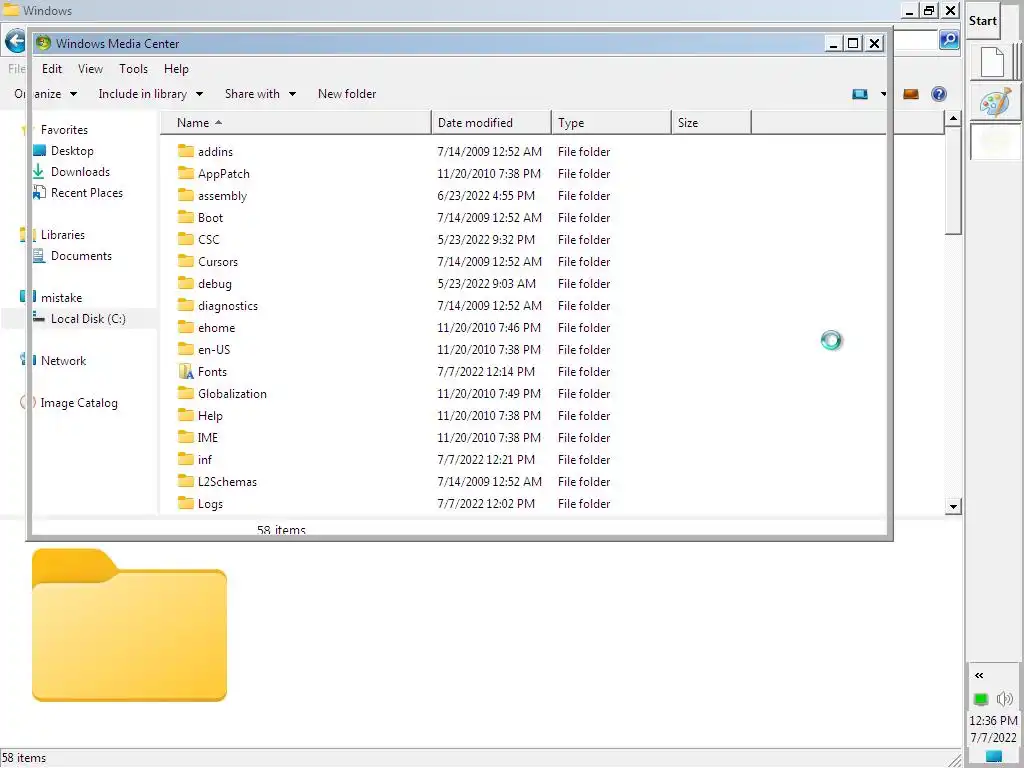Click the empty search input field
Screen dimensions: 1024x768
point(916,40)
